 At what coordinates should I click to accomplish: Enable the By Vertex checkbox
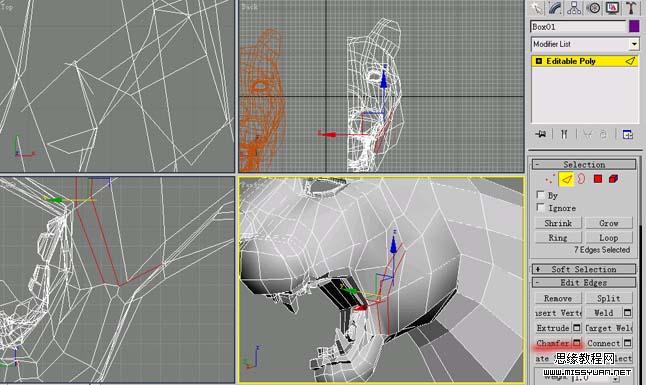[x=541, y=195]
